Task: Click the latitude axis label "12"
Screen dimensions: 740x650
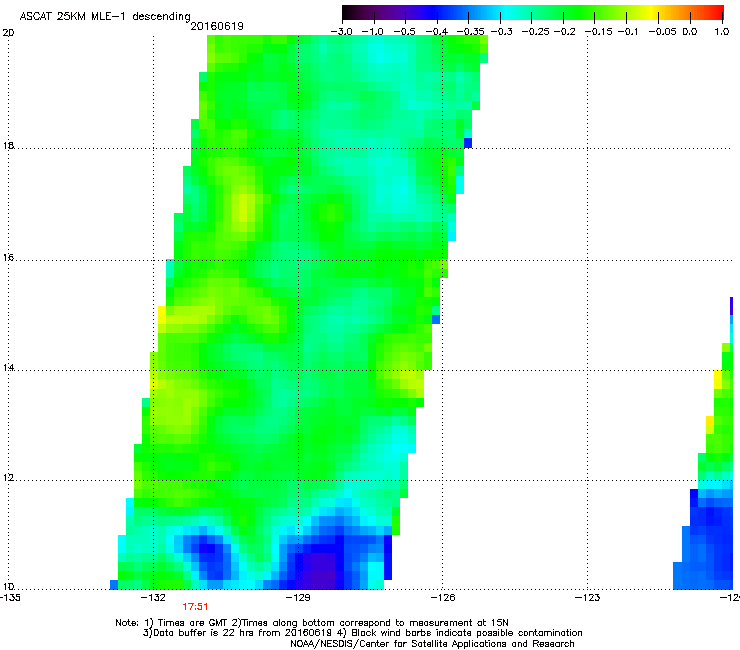Action: coord(8,477)
